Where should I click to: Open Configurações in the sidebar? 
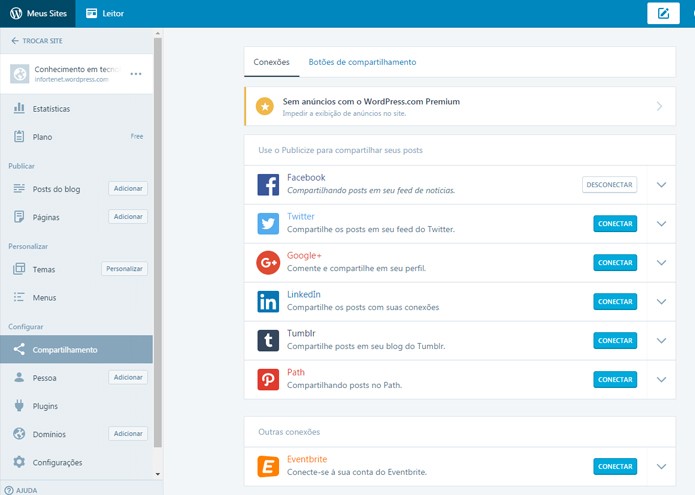pyautogui.click(x=77, y=462)
